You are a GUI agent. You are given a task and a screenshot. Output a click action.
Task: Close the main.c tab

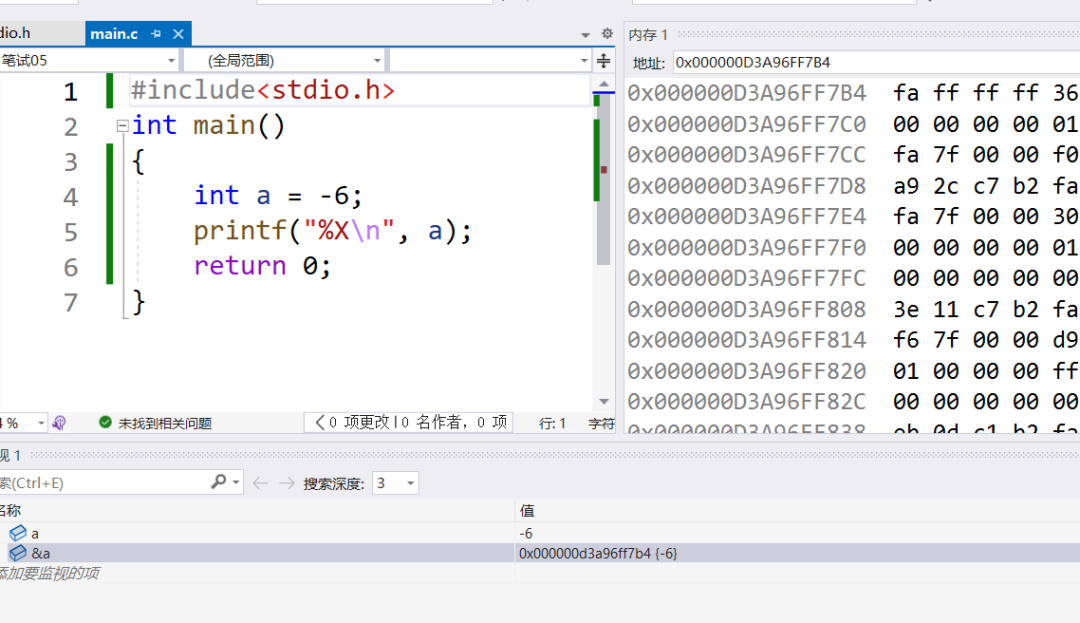tap(178, 34)
